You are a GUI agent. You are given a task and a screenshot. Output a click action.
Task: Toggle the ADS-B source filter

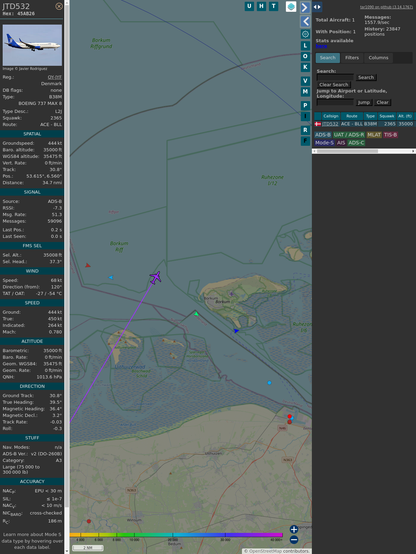tap(323, 135)
